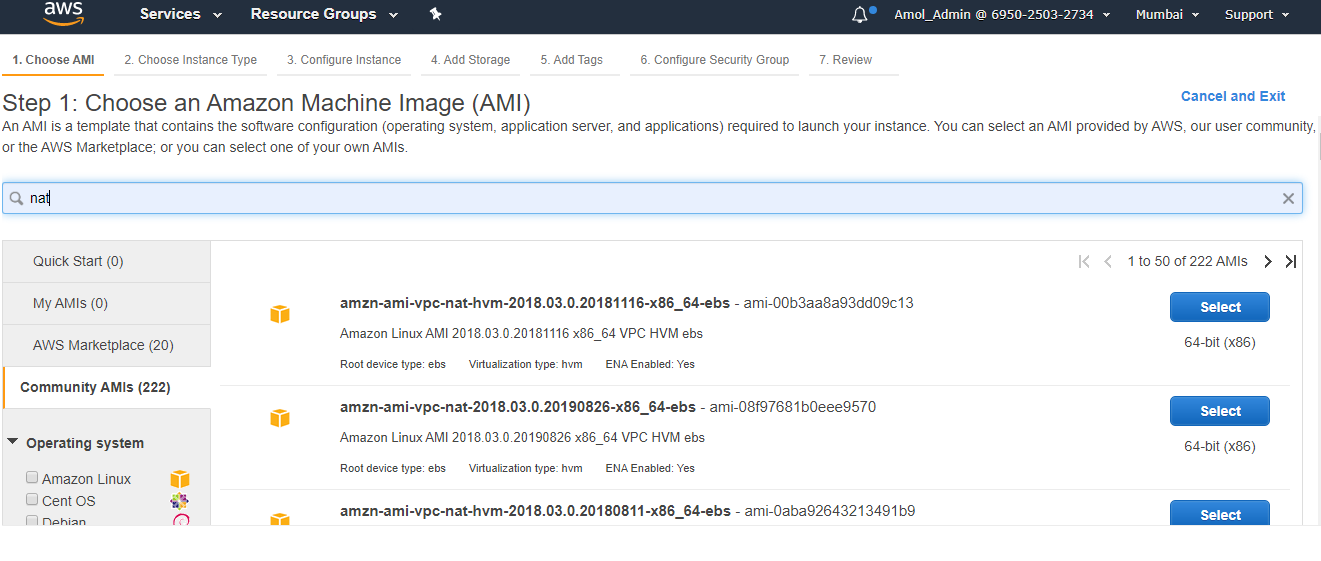The width and height of the screenshot is (1321, 561).
Task: Click the Amazon Linux orange cube filter icon
Action: 180,479
